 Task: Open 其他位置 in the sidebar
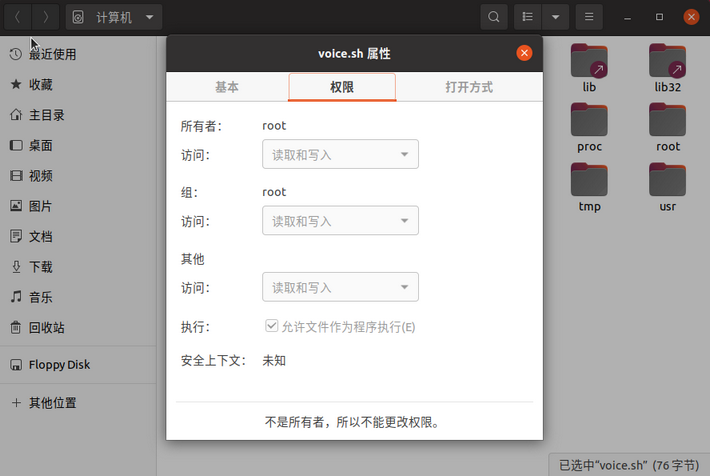52,403
